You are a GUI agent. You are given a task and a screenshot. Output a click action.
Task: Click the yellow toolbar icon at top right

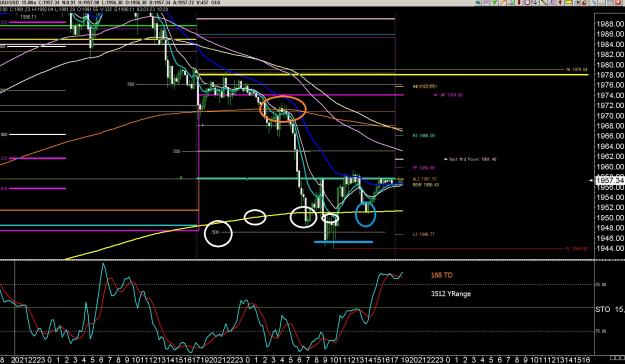pyautogui.click(x=568, y=2)
